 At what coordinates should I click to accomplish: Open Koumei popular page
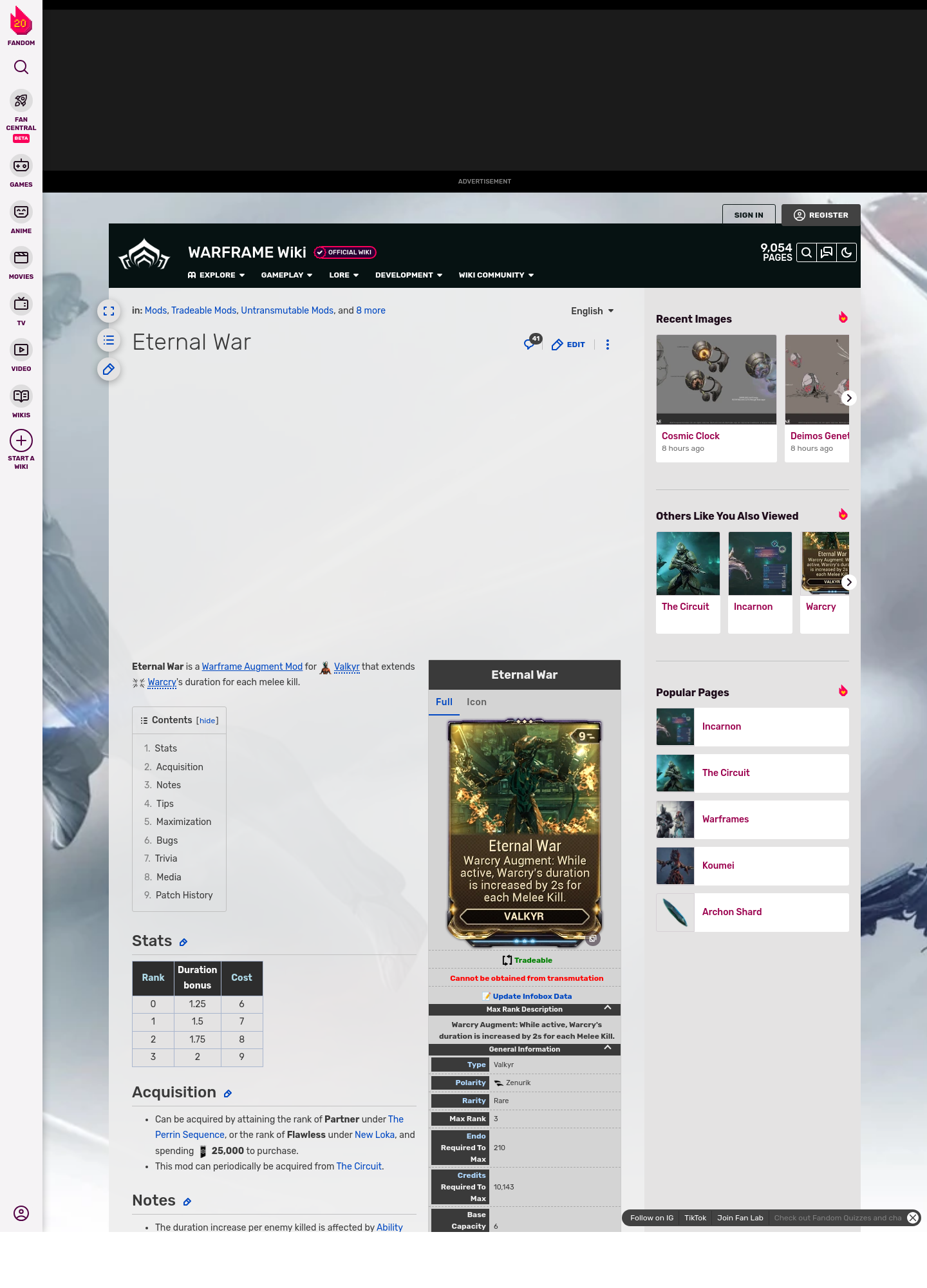[x=753, y=866]
